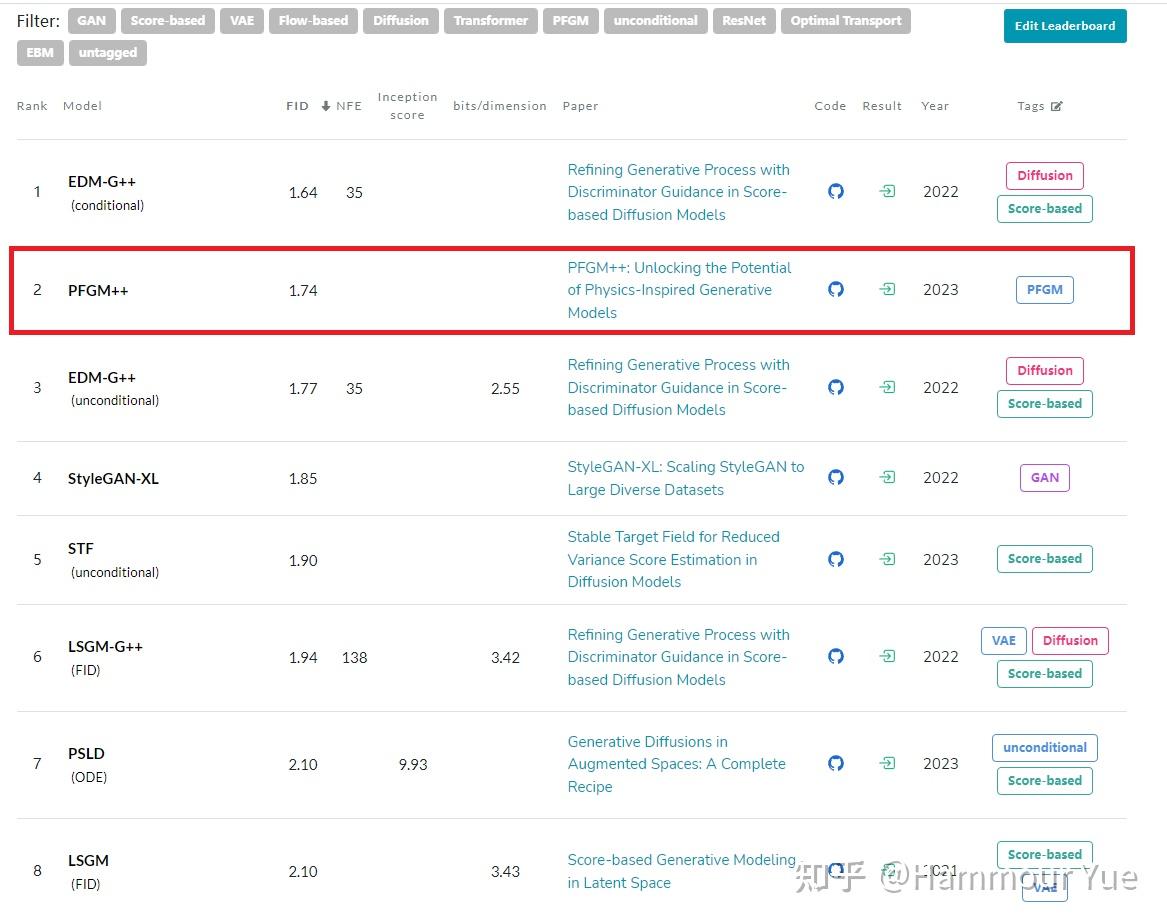Open result link icon for LSGM-G++
Image resolution: width=1167 pixels, height=924 pixels.
[x=887, y=657]
